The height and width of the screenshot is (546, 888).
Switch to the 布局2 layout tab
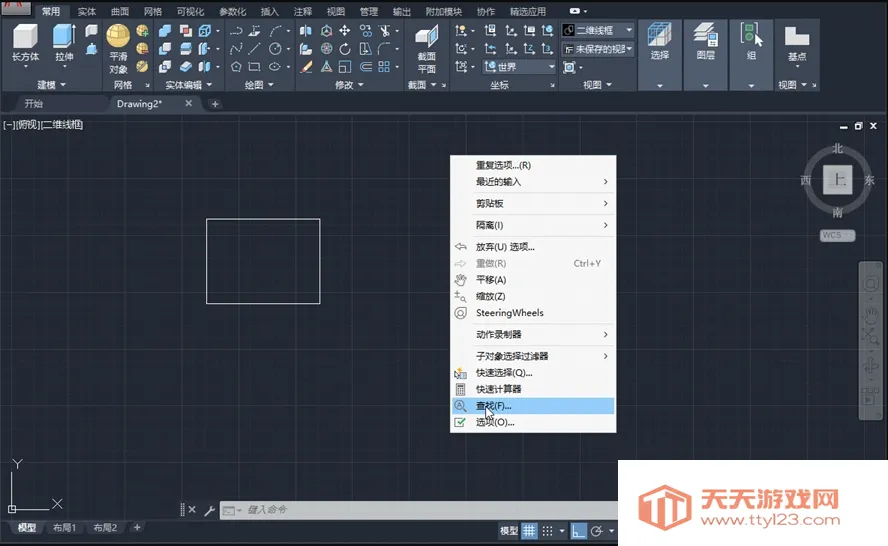pyautogui.click(x=105, y=527)
